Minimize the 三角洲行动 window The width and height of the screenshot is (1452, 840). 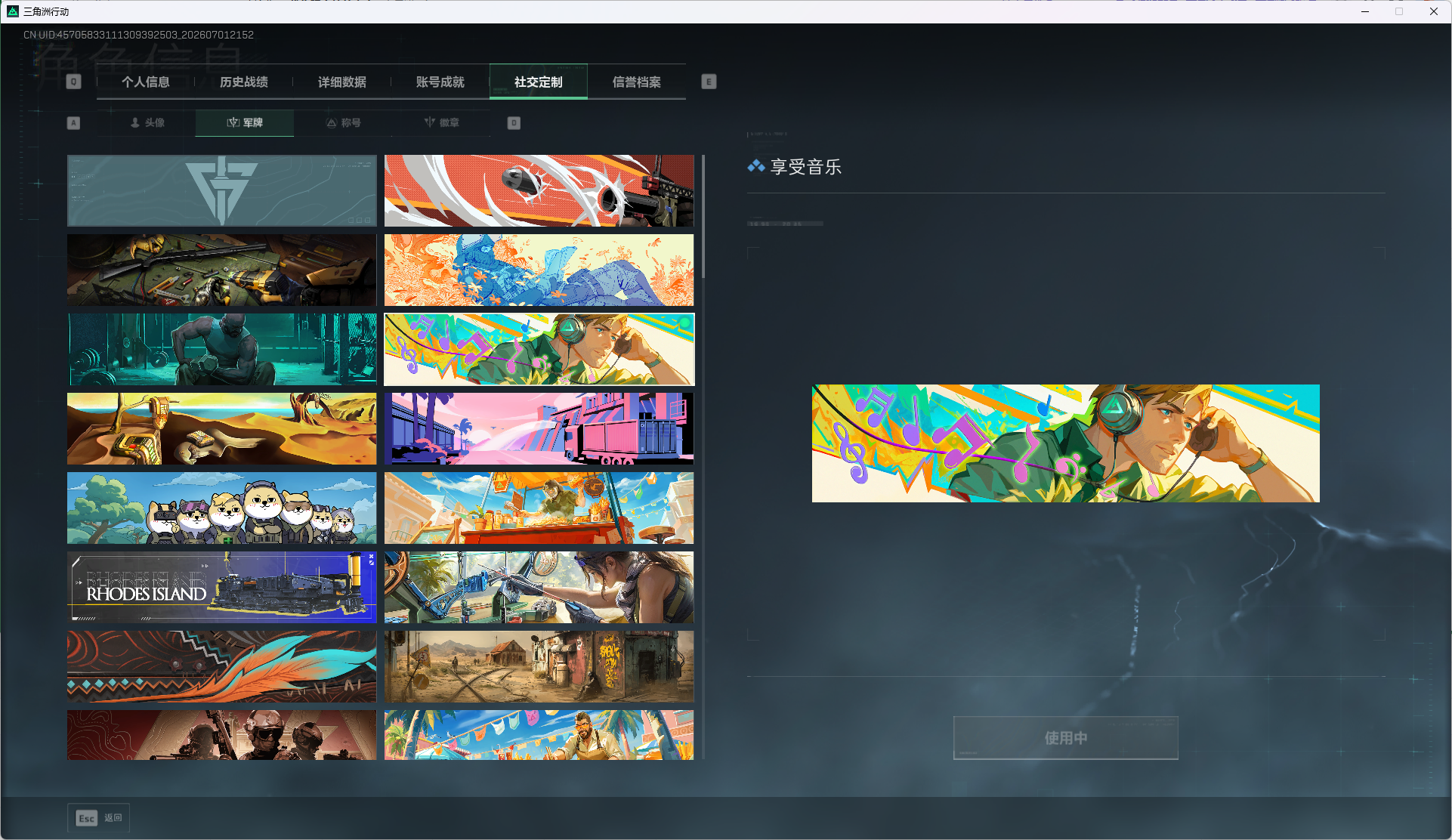1365,11
